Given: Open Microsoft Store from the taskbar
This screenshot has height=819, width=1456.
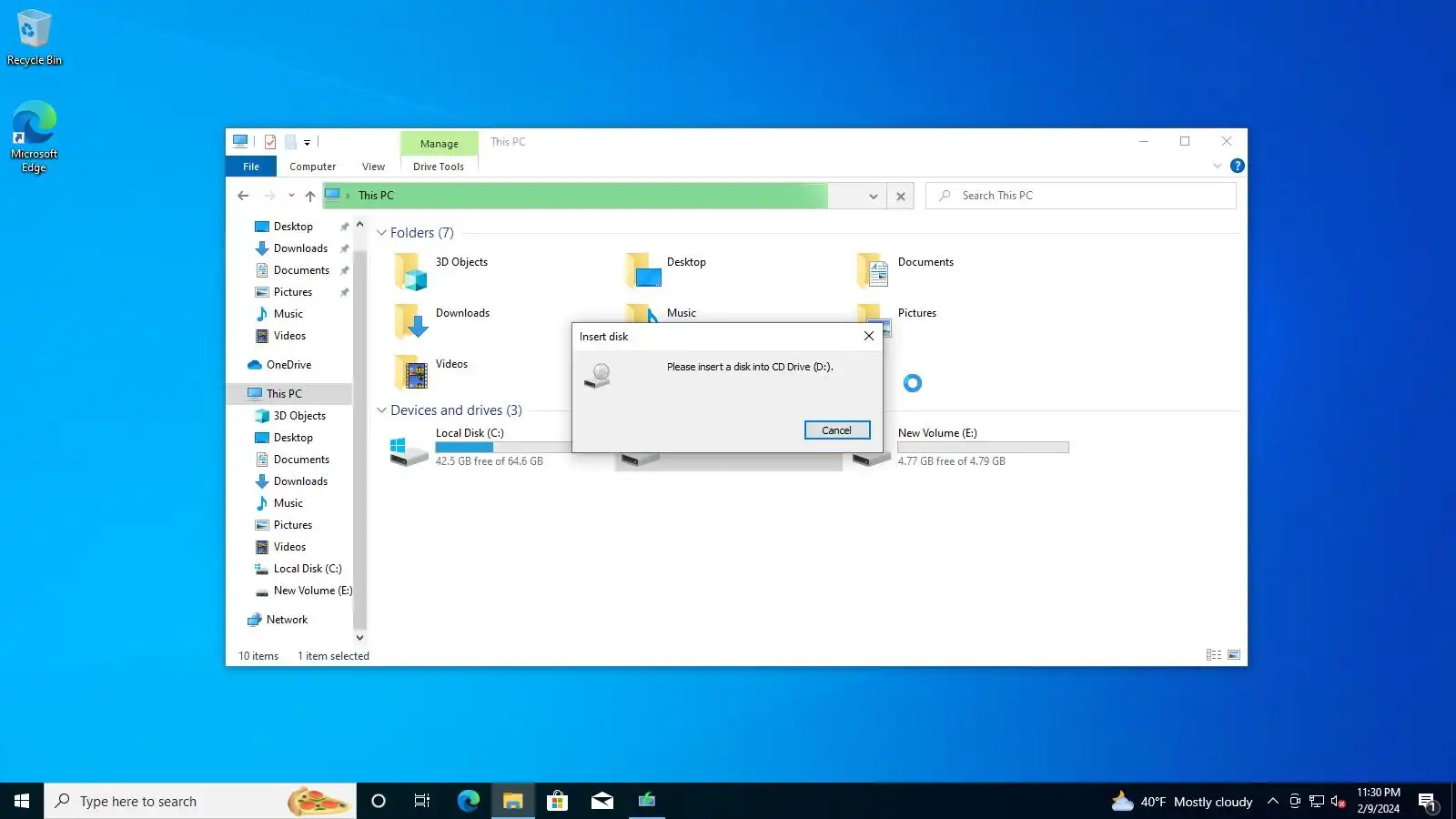Looking at the screenshot, I should pos(557,801).
